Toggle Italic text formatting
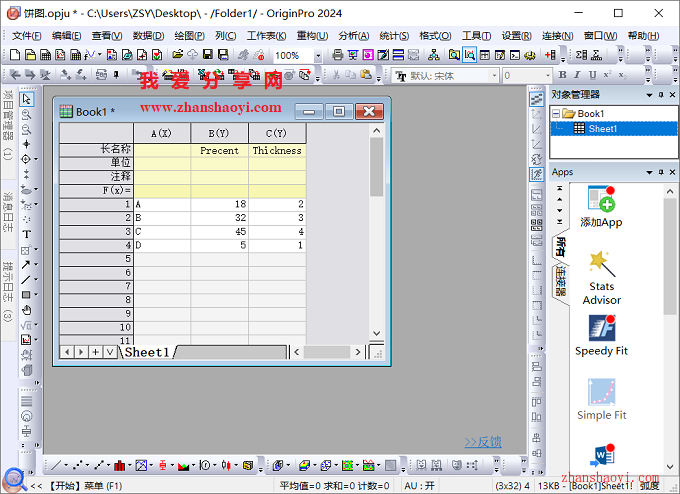Viewport: 680px width, 494px height. pos(577,75)
